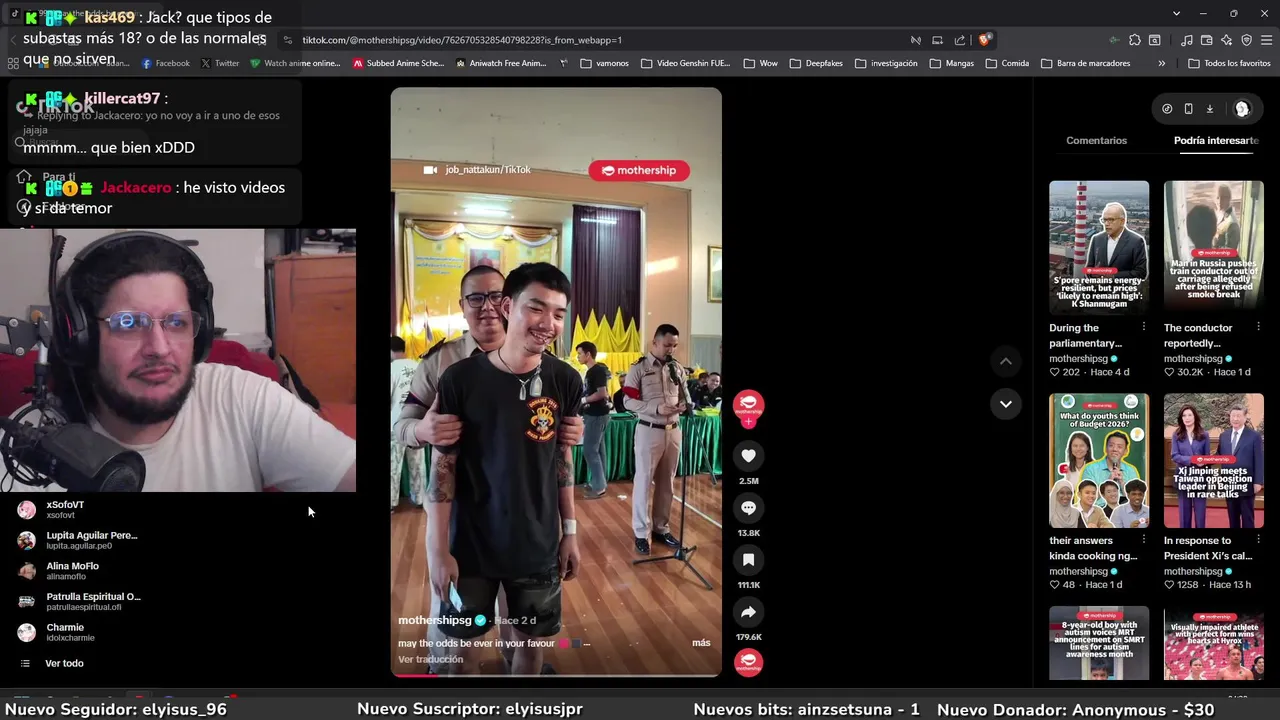1280x720 pixels.
Task: Open the Twitter bookmark
Action: click(220, 63)
